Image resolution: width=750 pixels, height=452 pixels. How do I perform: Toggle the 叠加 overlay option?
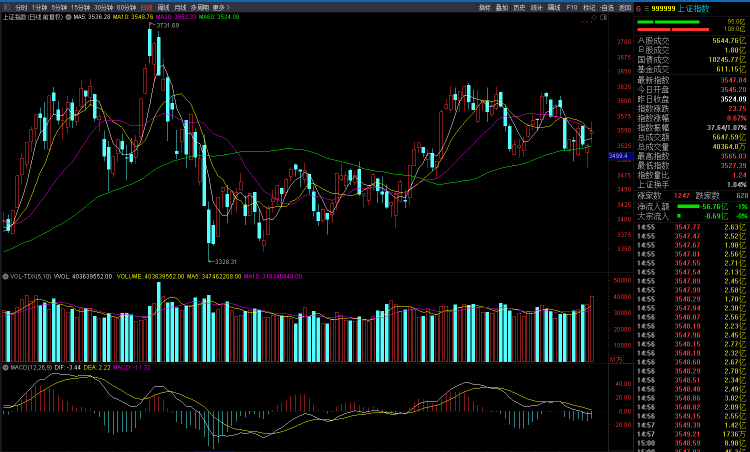click(x=502, y=8)
